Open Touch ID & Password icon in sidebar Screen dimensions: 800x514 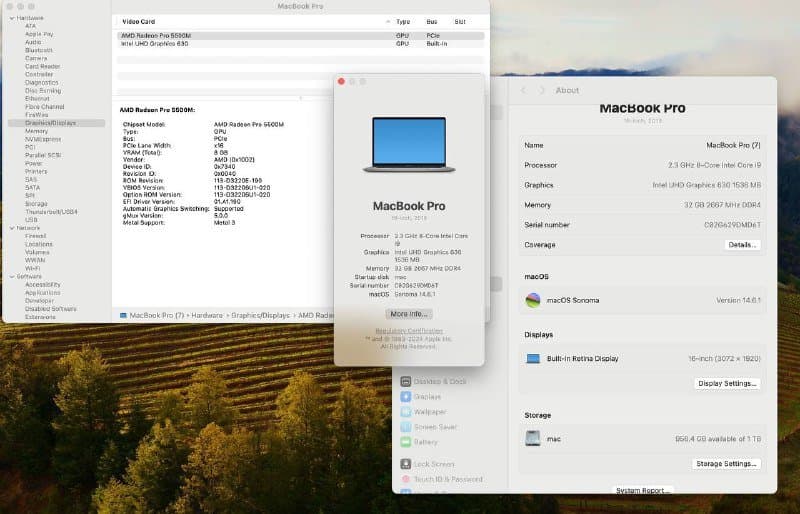pos(406,479)
